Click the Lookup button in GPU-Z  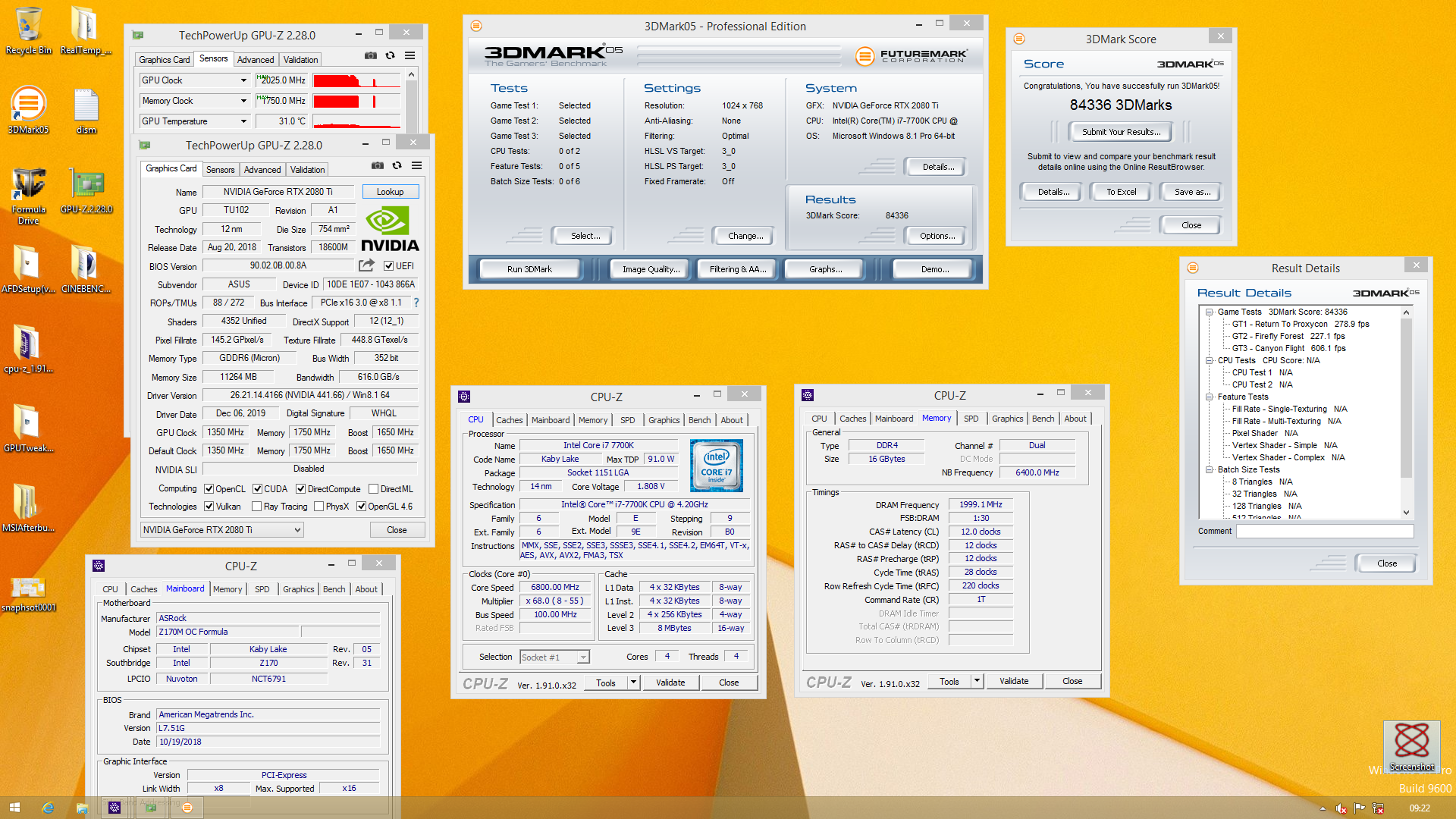(x=391, y=192)
